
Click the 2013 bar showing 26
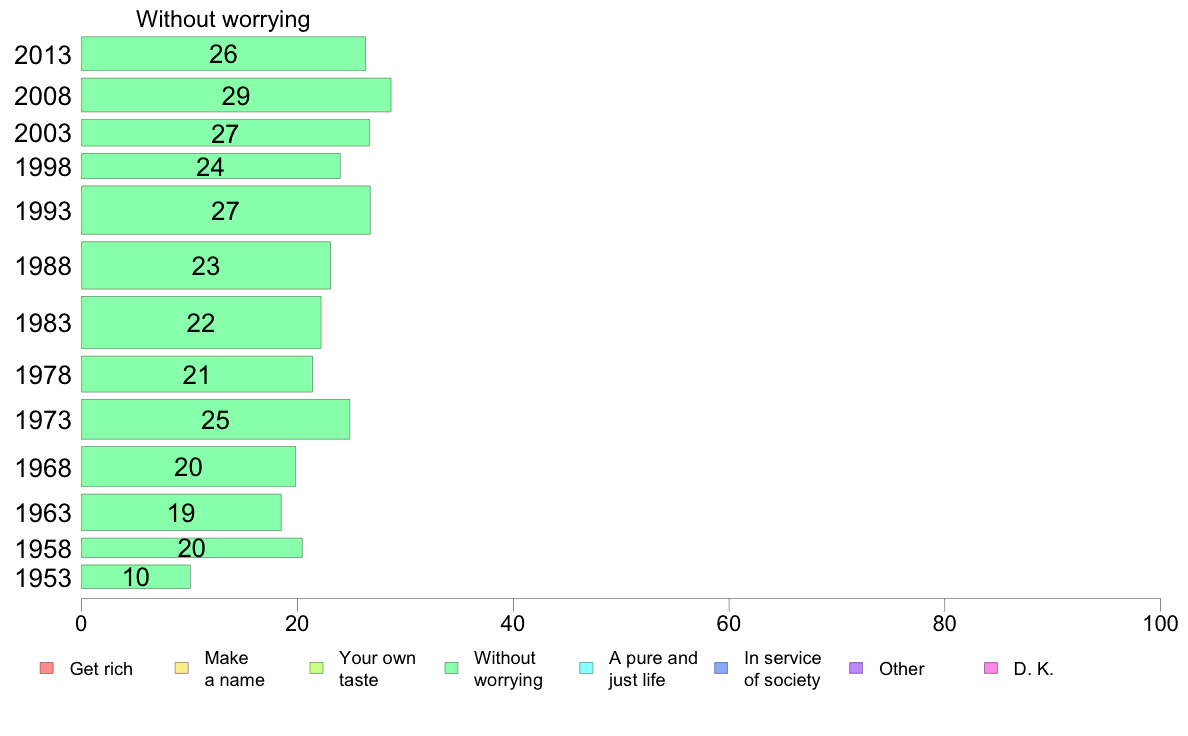click(x=224, y=54)
